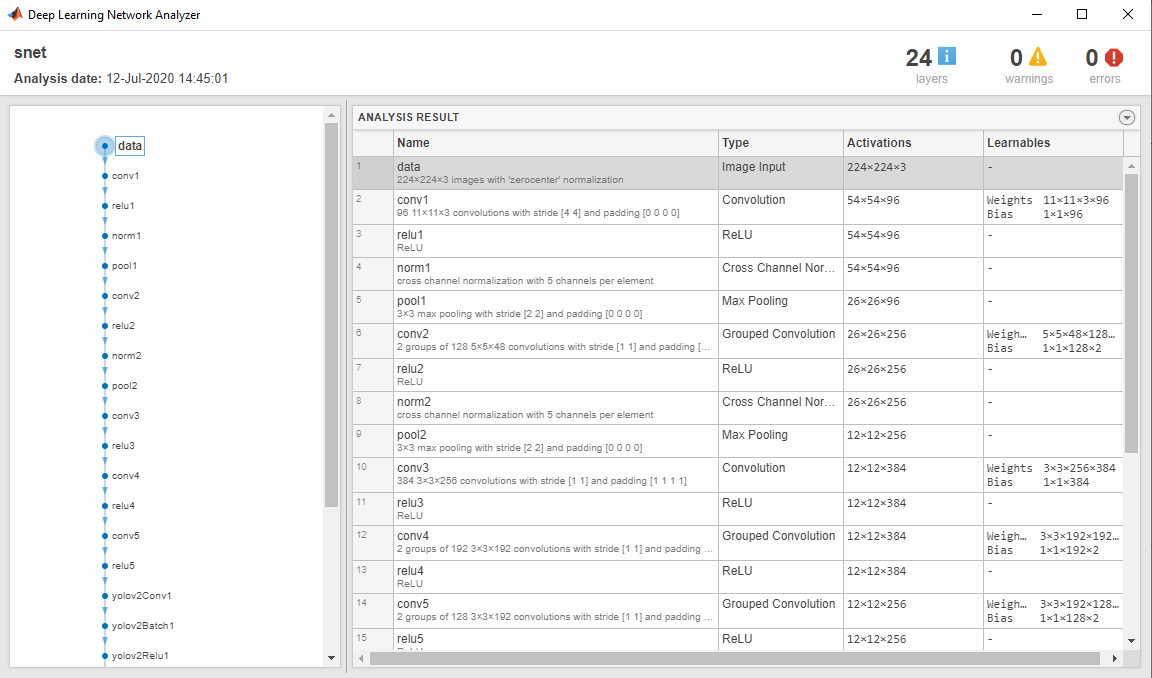
Task: Click the blue info icon beside 24 layers
Action: [x=947, y=56]
